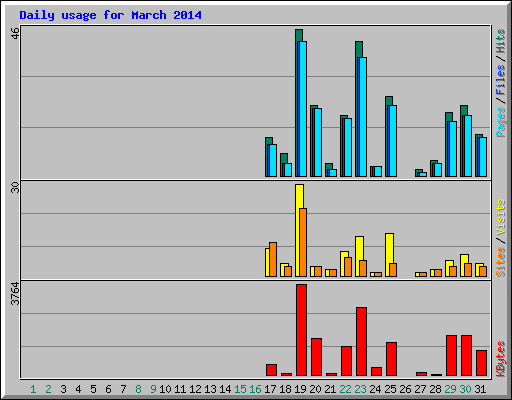Click the yellow visits bar for day 23
Image resolution: width=512 pixels, height=400 pixels.
pyautogui.click(x=359, y=256)
